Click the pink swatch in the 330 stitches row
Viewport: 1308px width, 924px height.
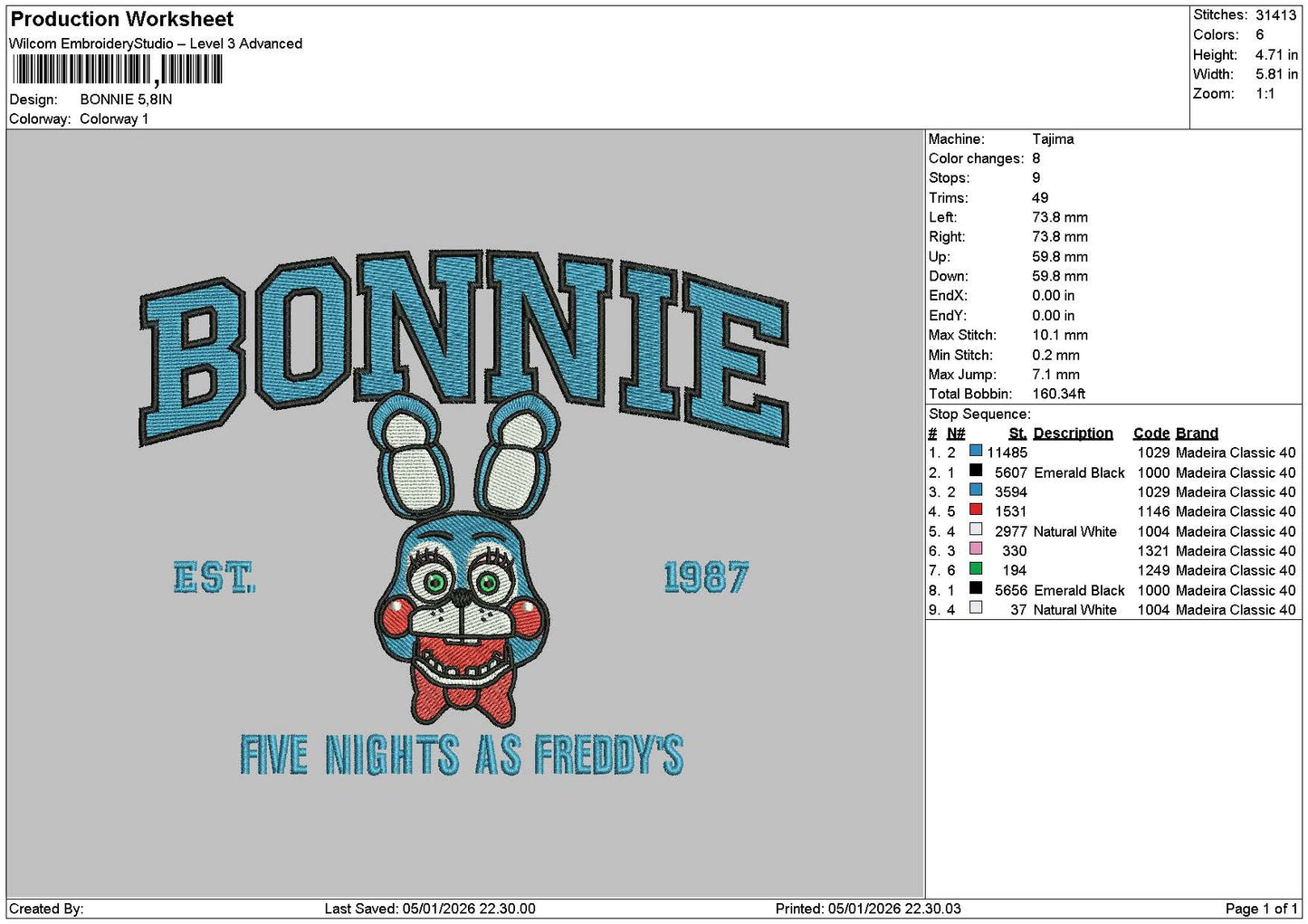click(976, 549)
